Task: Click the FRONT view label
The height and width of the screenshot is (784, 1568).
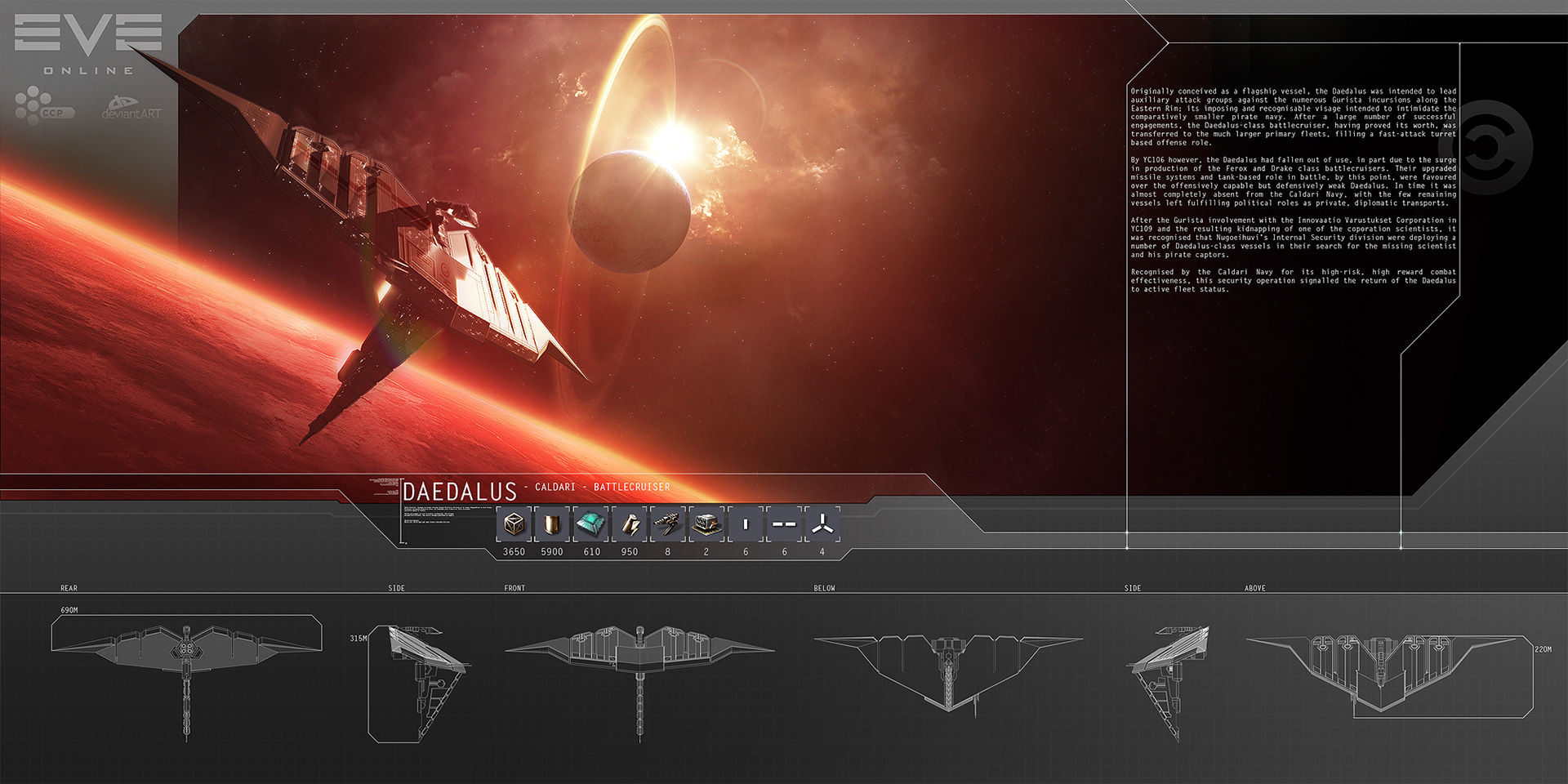Action: pos(514,588)
